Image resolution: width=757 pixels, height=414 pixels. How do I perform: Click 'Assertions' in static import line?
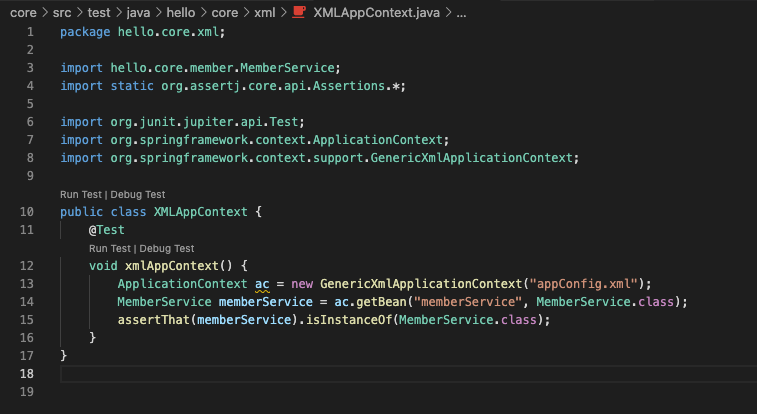[349, 86]
